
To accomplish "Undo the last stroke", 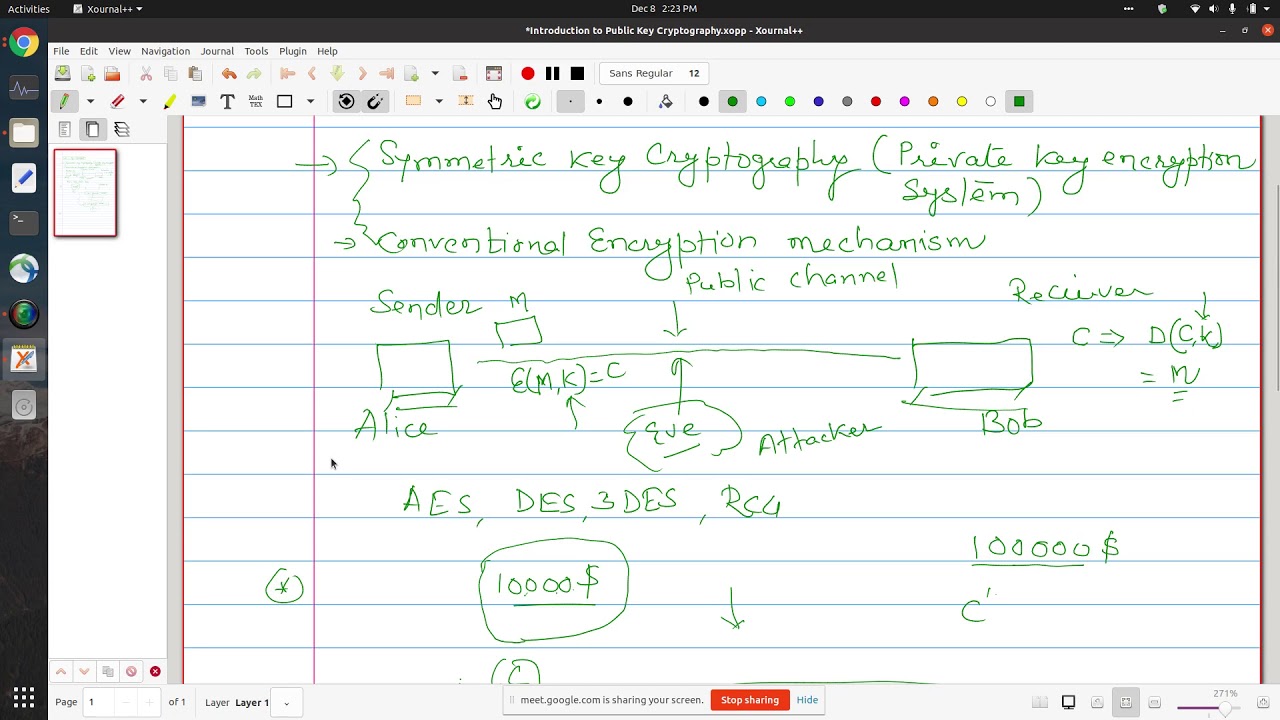I will point(229,73).
